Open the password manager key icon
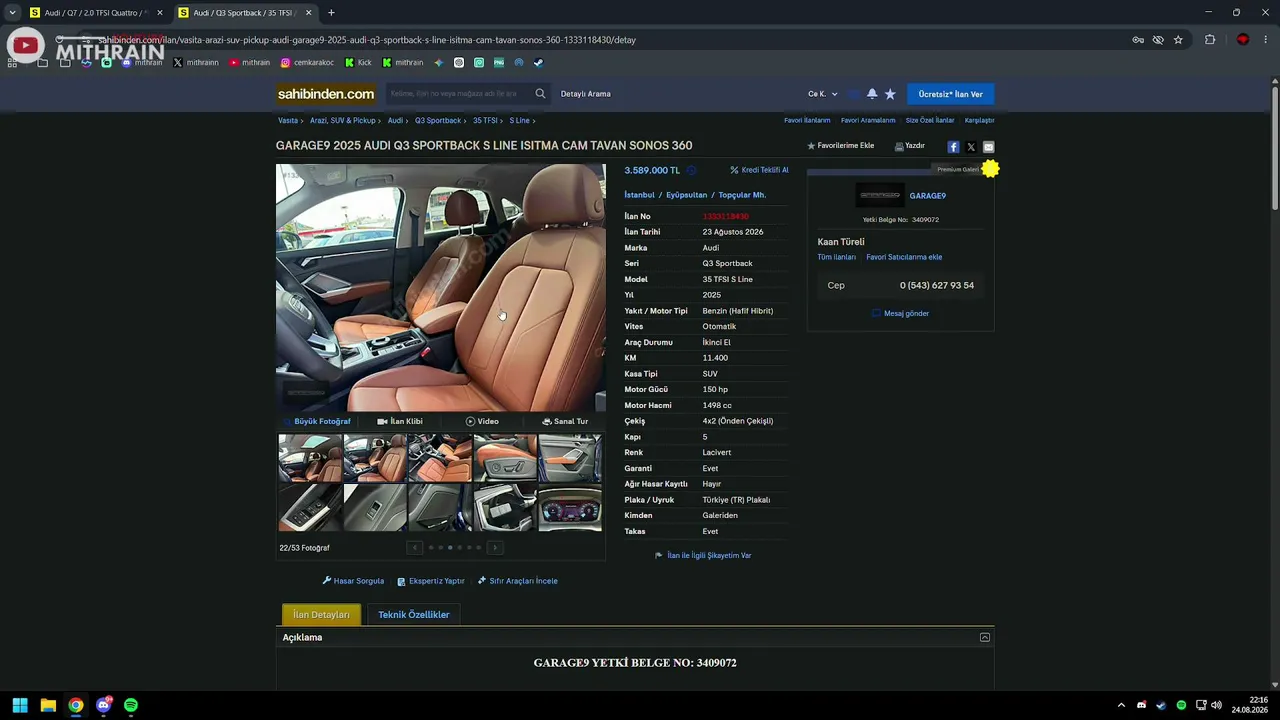This screenshot has height=720, width=1280. pyautogui.click(x=1138, y=40)
